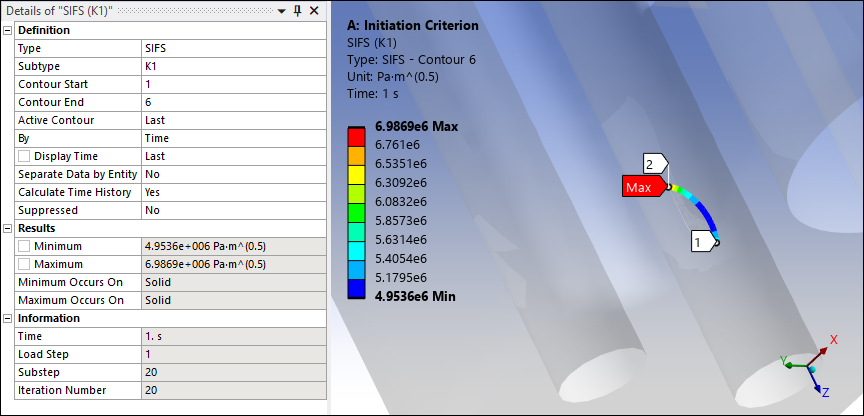Open the Details panel window position arrow
864x416 pixels.
tap(281, 10)
